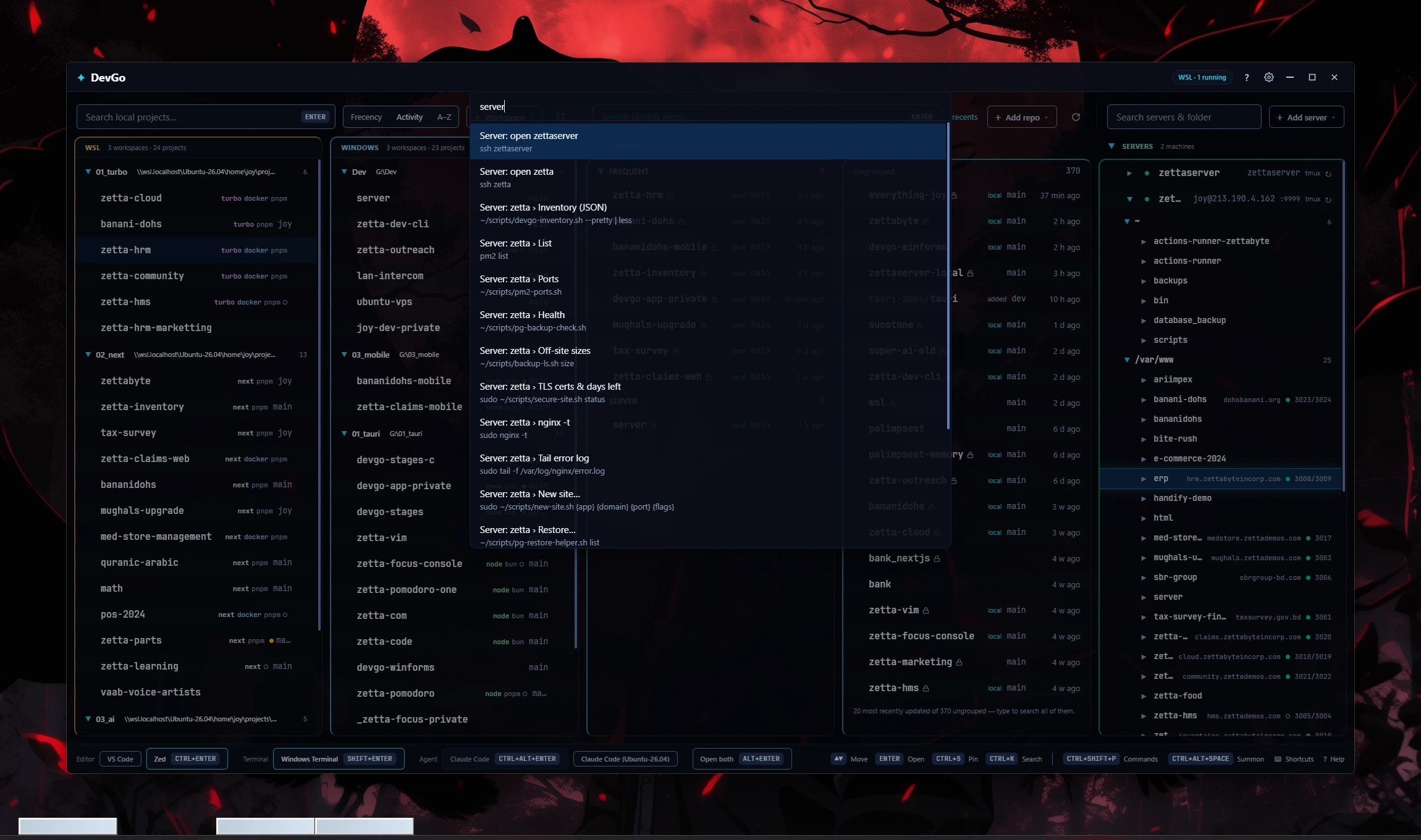Click the Shortcuts keyboard icon in footer
Image resolution: width=1421 pixels, height=840 pixels.
coord(1278,759)
